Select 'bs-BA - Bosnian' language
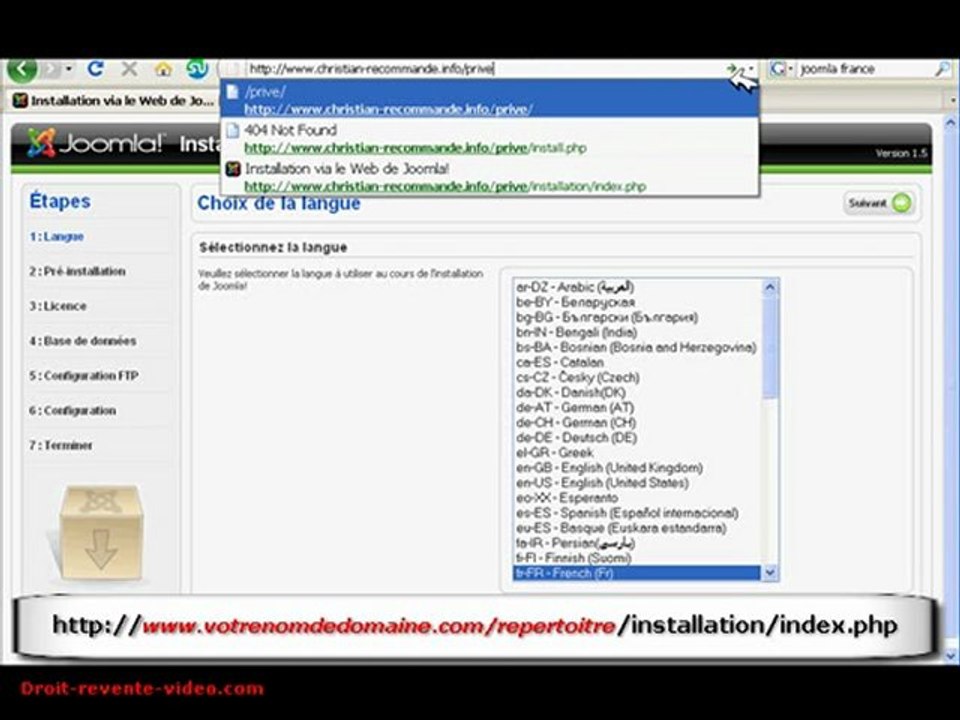The height and width of the screenshot is (720, 960). tap(637, 347)
